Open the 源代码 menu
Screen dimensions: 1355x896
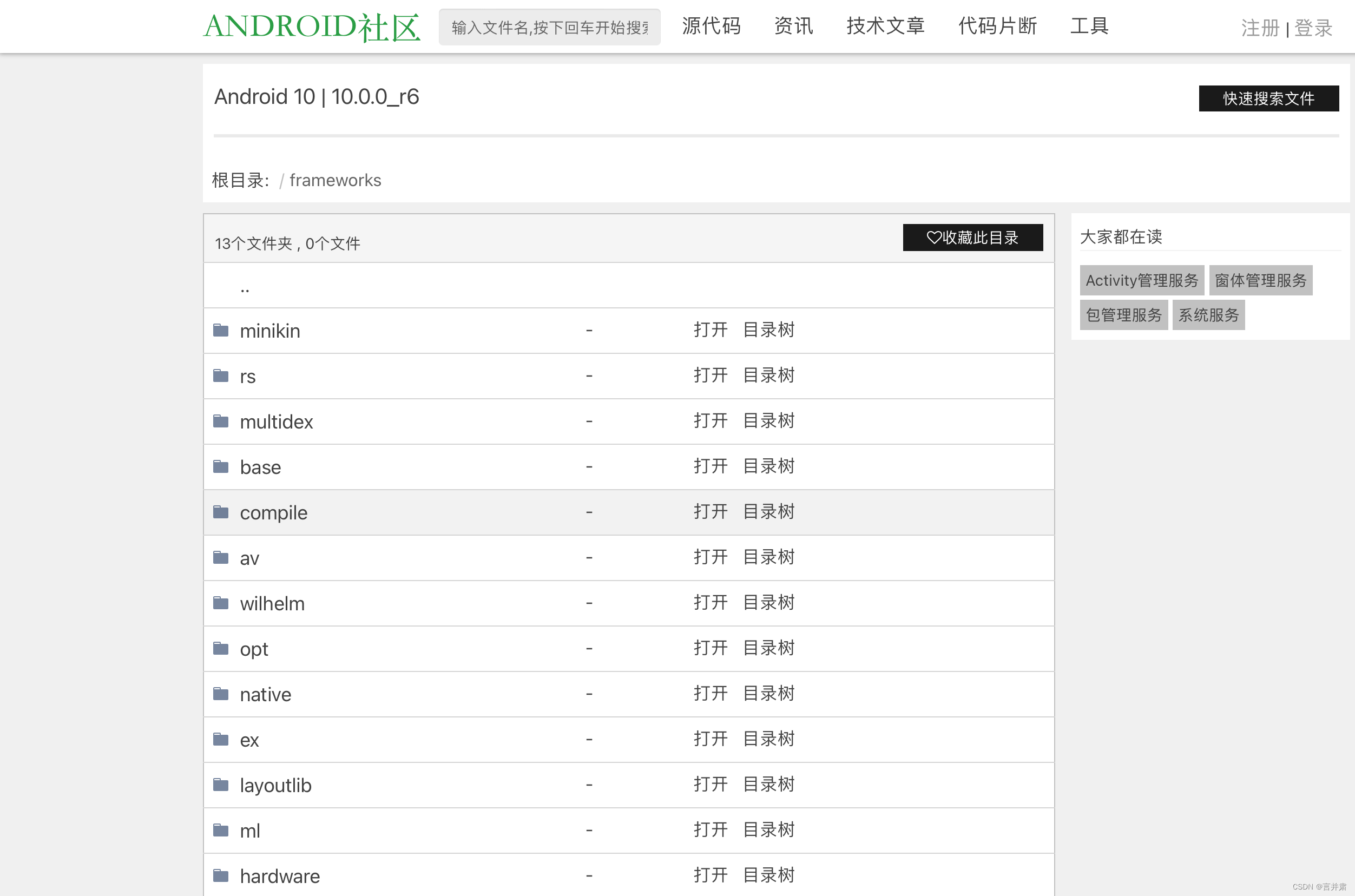(x=711, y=26)
